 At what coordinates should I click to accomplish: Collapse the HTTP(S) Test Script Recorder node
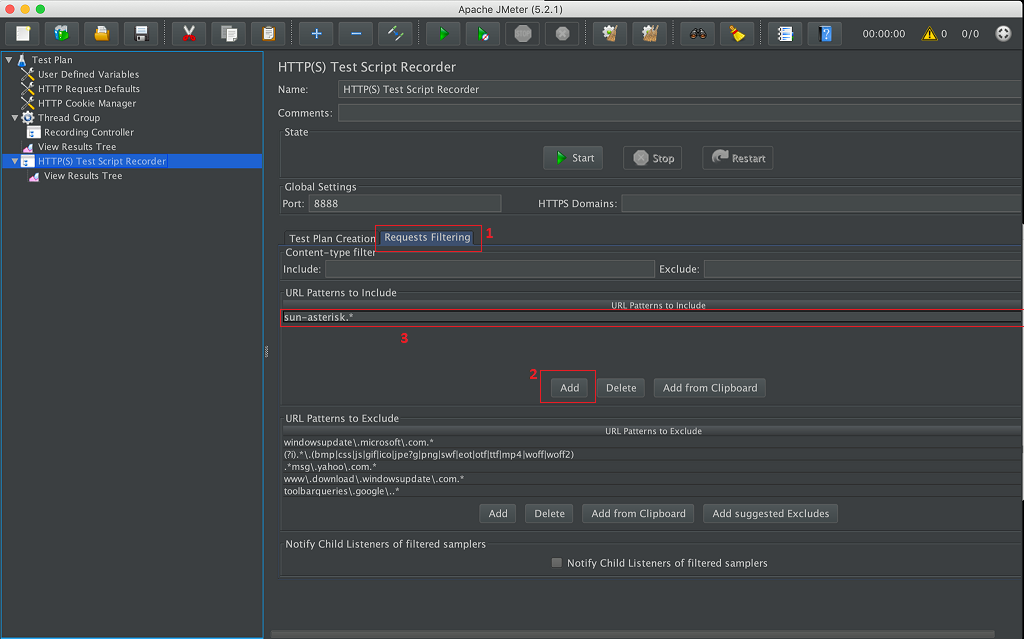(15, 161)
